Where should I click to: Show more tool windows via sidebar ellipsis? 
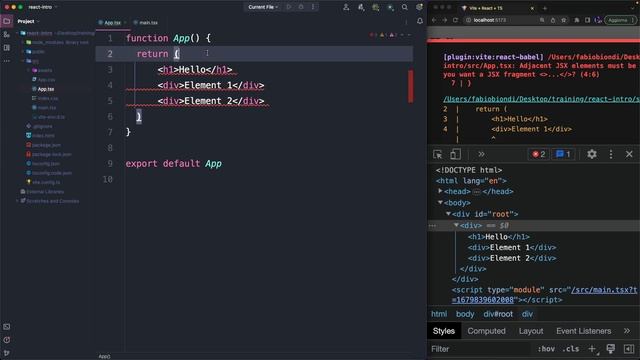[x=7, y=61]
